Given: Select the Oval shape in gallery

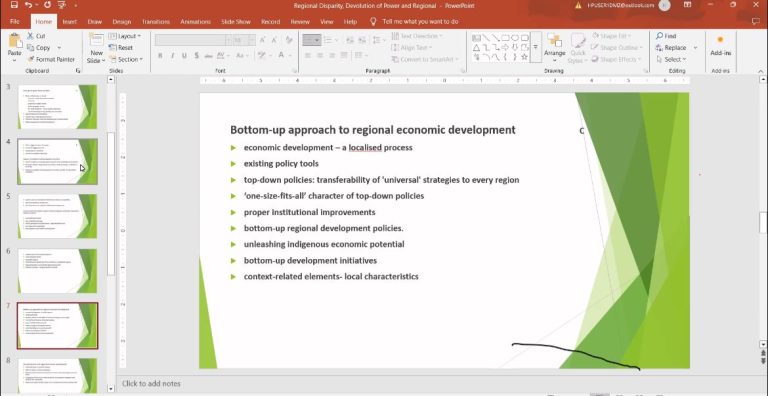Looking at the screenshot, I should click(x=515, y=38).
